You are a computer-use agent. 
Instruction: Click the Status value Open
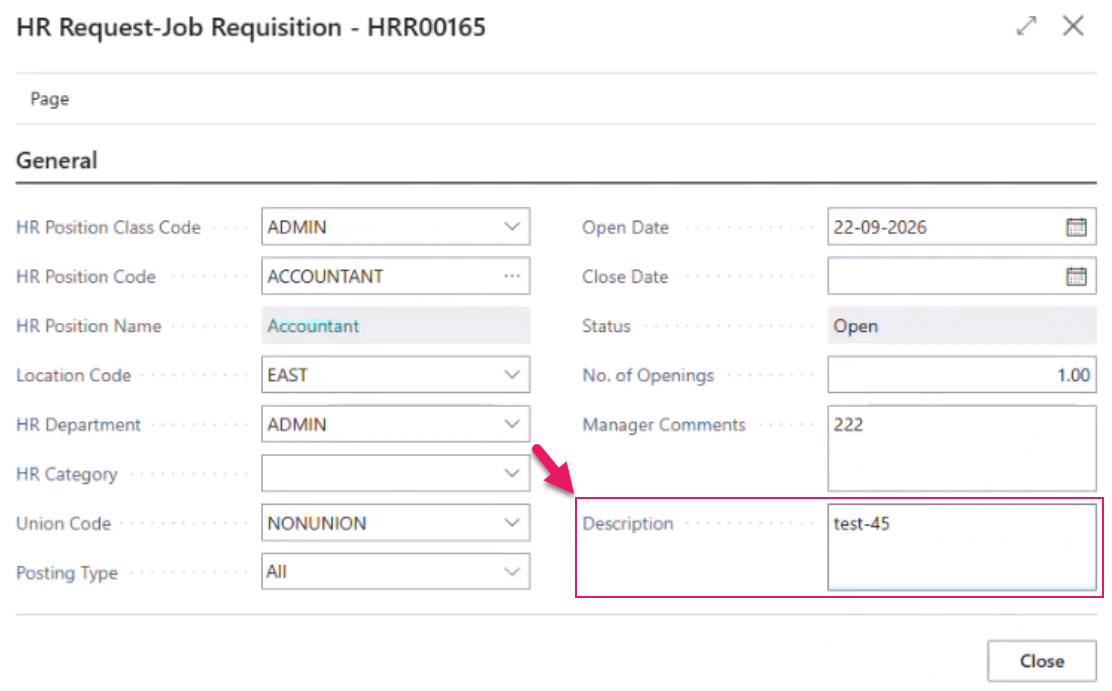point(962,326)
